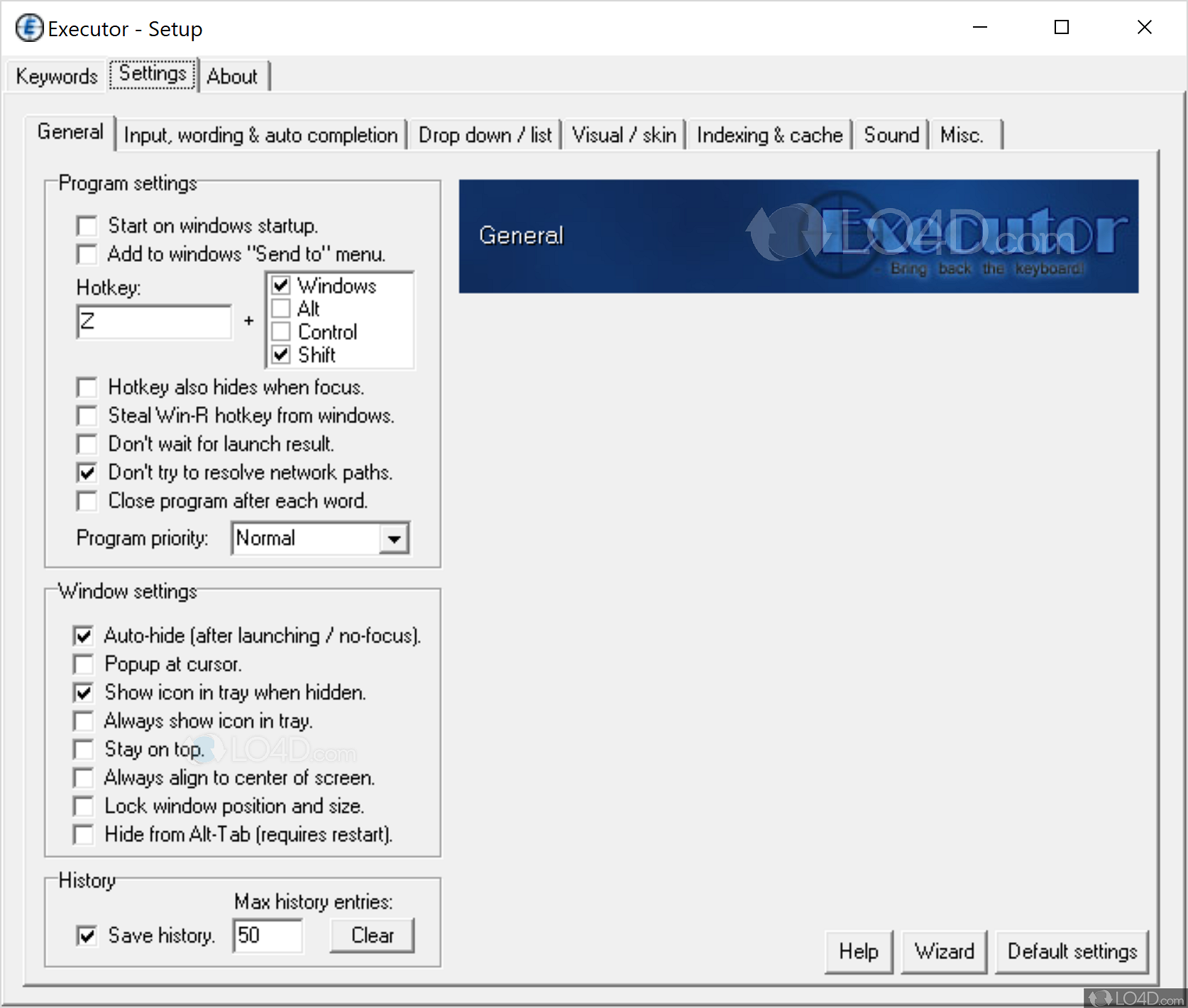Go to Indexing & cache tab
1188x1008 pixels.
tap(769, 135)
